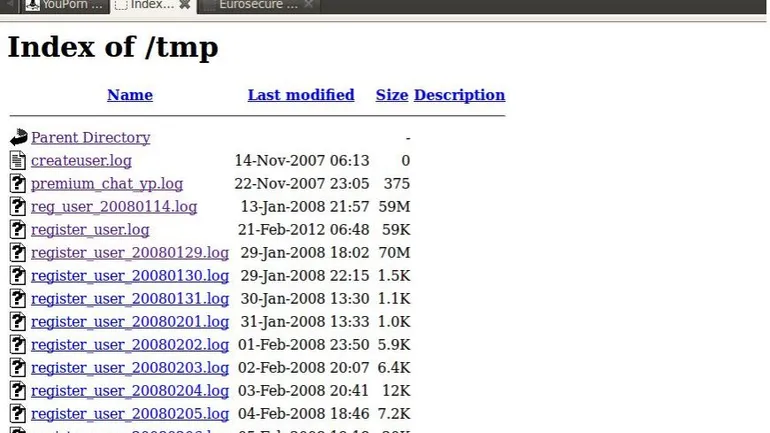Click the icon beside register_user_20080201.log

[18, 322]
